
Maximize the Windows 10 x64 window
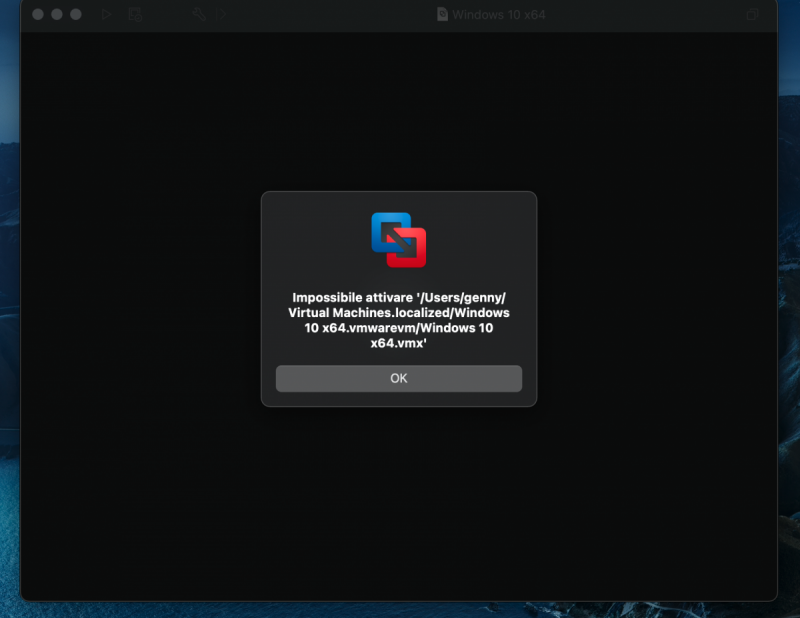(x=76, y=14)
